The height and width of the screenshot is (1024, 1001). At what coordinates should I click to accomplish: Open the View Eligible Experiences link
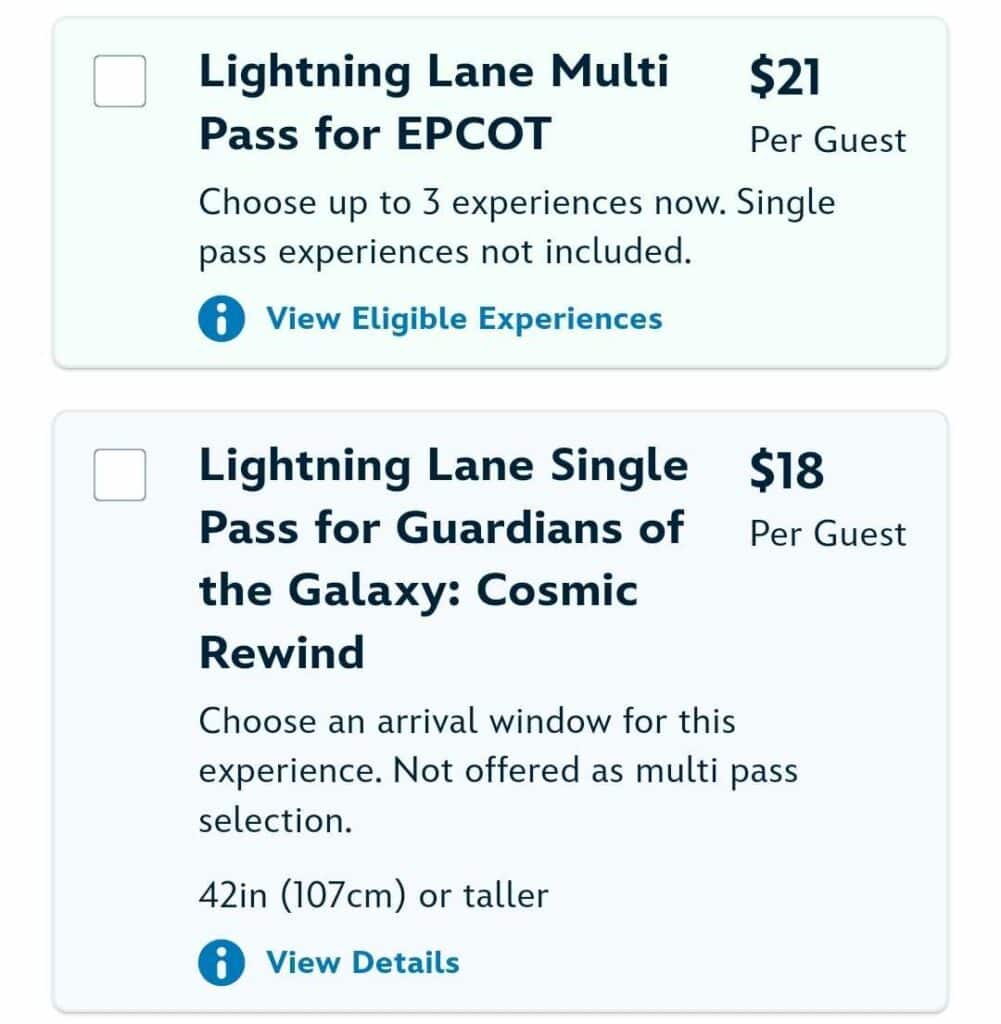[463, 319]
